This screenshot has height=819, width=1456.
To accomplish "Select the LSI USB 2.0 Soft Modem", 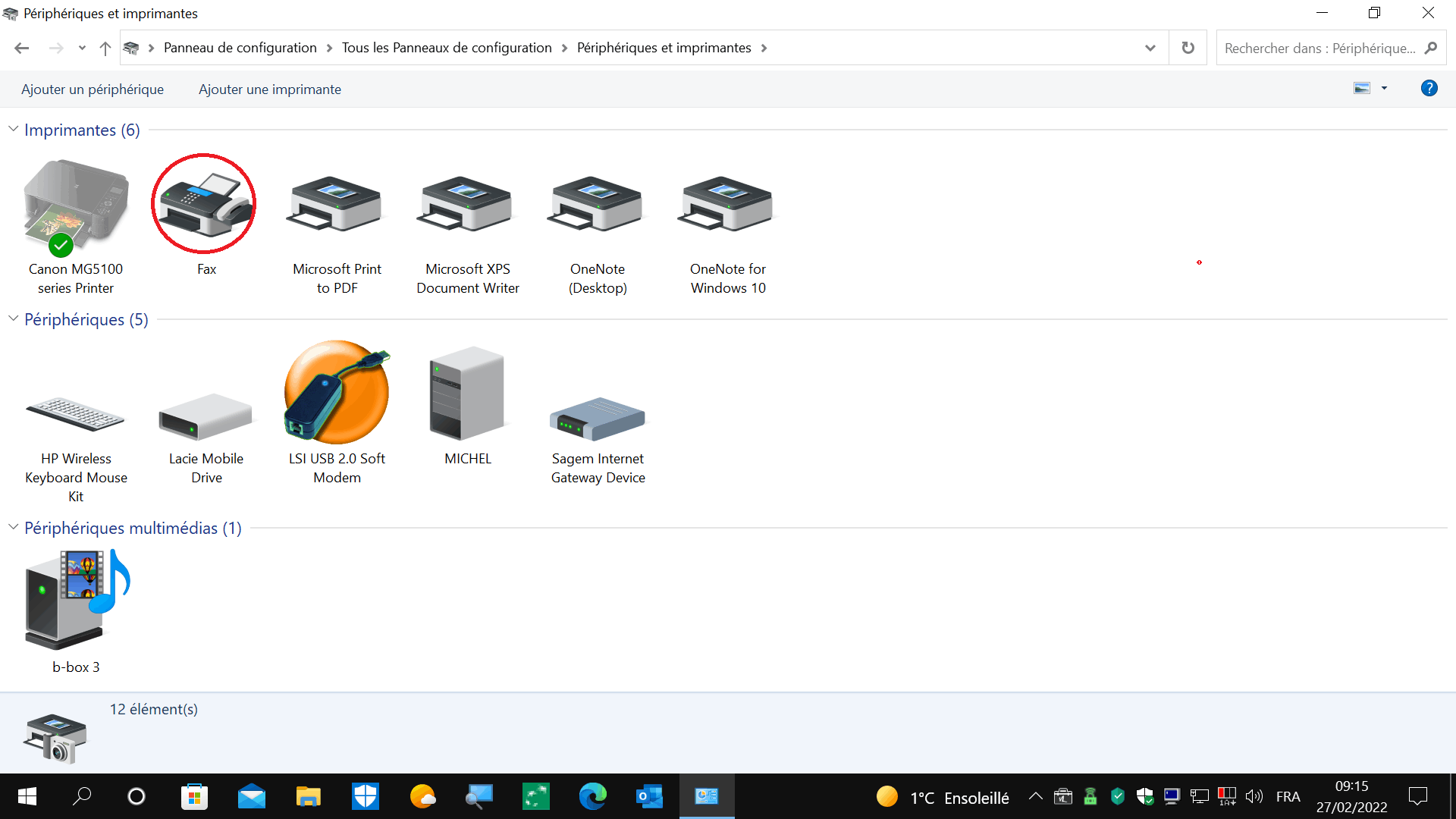I will [x=337, y=394].
